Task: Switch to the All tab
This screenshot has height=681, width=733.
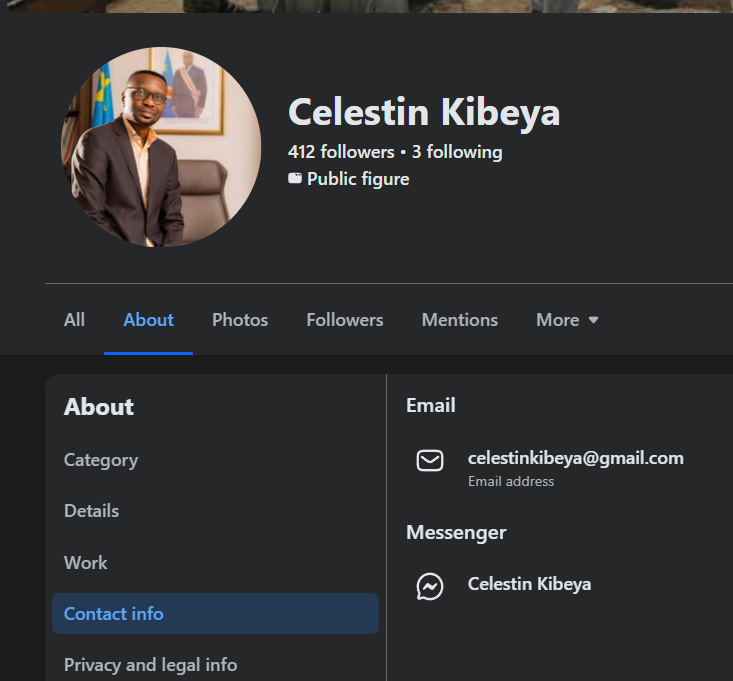Action: pyautogui.click(x=74, y=320)
